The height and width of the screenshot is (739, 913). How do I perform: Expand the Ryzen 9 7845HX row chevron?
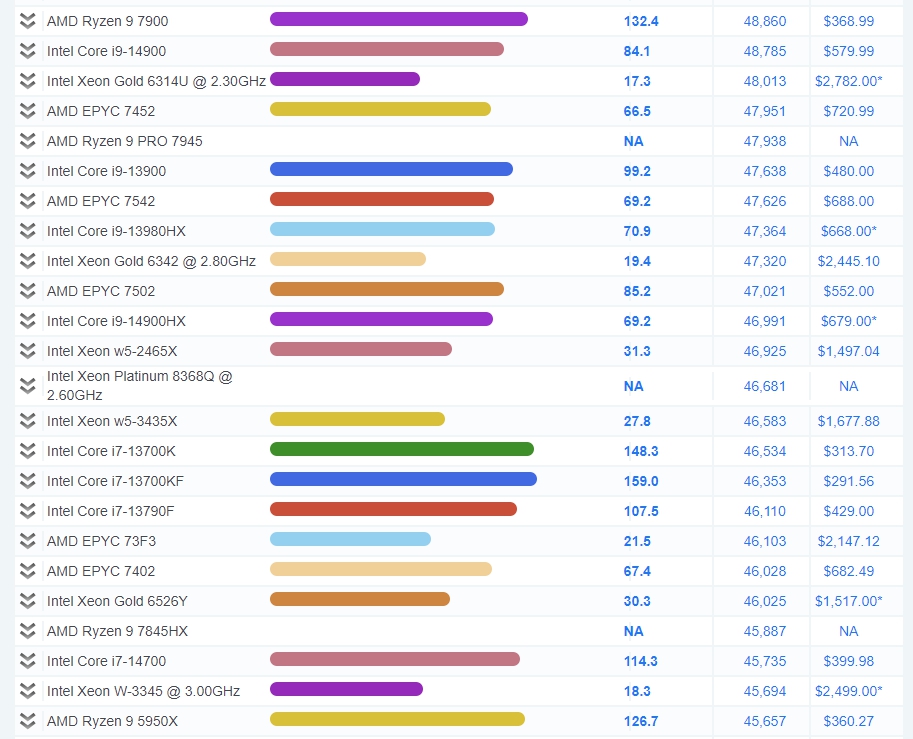click(27, 631)
